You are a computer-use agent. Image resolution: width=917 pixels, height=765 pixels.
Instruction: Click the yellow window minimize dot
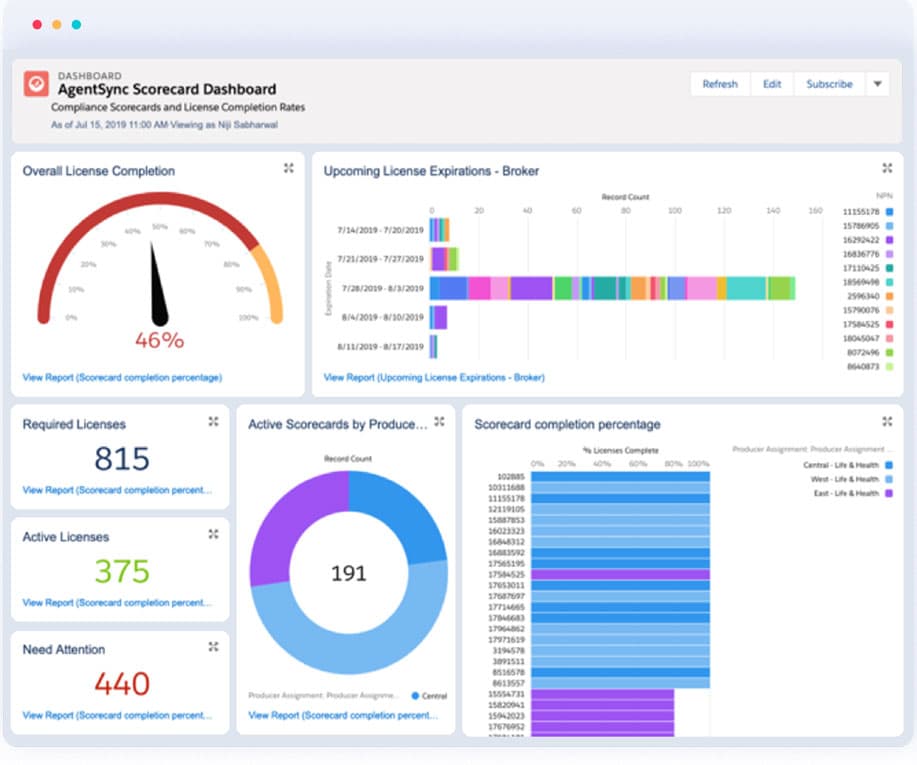pyautogui.click(x=57, y=25)
